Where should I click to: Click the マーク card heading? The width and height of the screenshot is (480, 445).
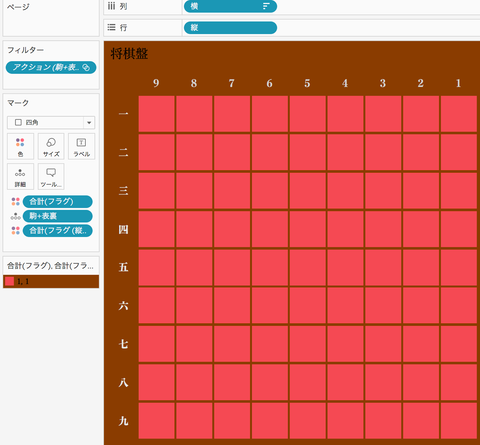point(18,103)
